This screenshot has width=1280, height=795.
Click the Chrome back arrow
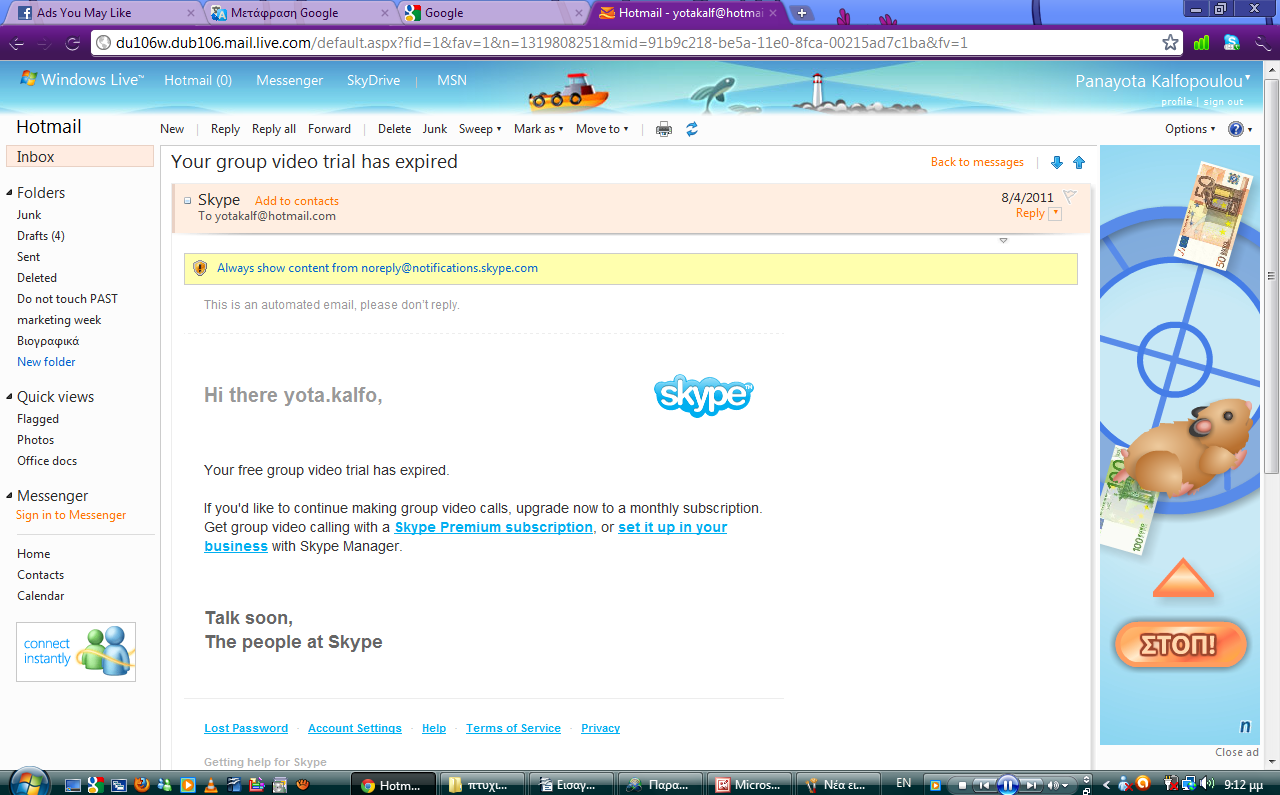coord(16,43)
